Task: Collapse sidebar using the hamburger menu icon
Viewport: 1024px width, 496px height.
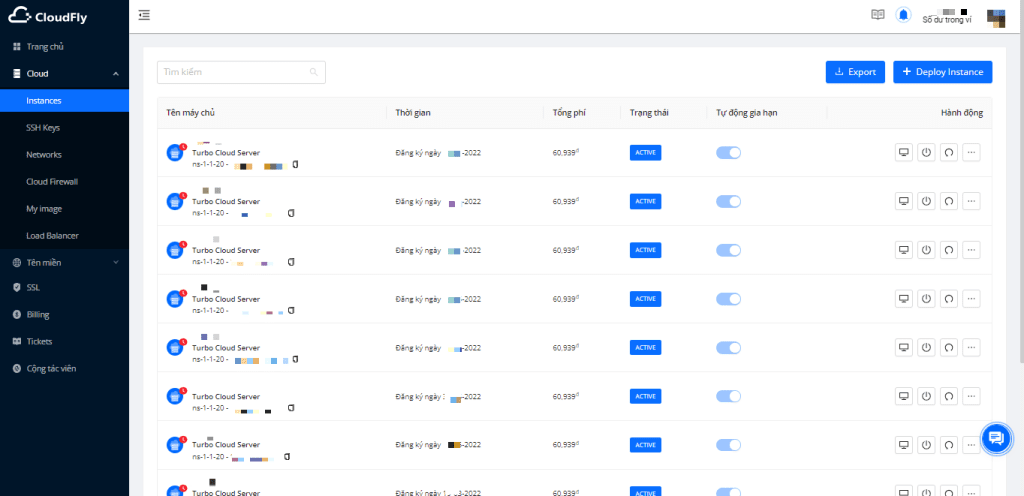Action: 145,15
